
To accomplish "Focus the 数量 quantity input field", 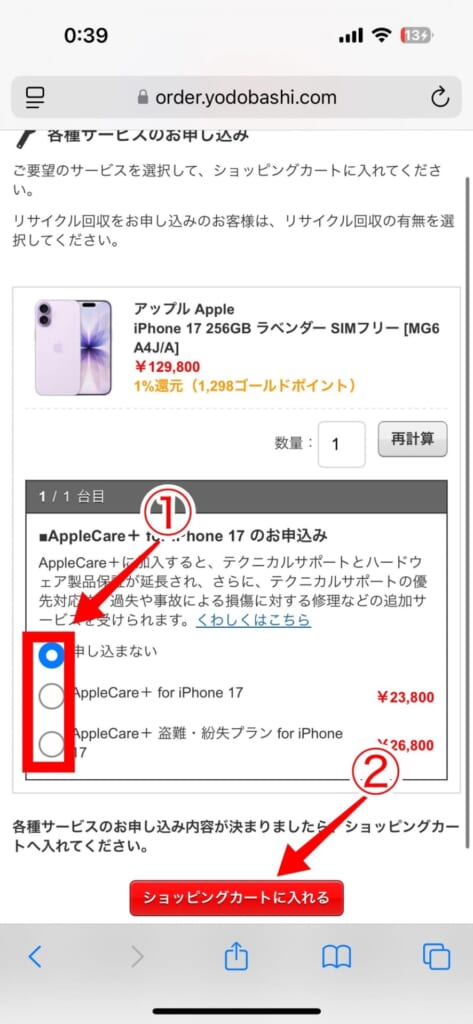I will pyautogui.click(x=341, y=444).
